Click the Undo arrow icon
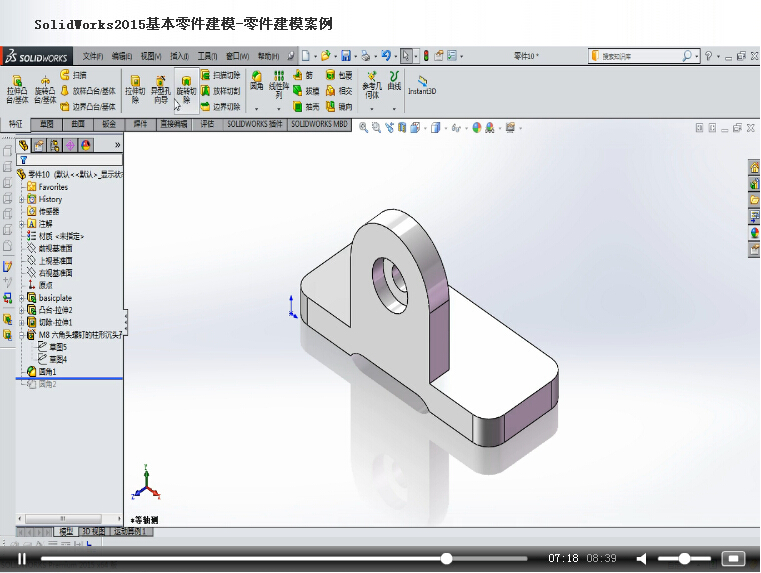The width and height of the screenshot is (761, 573). [x=386, y=56]
